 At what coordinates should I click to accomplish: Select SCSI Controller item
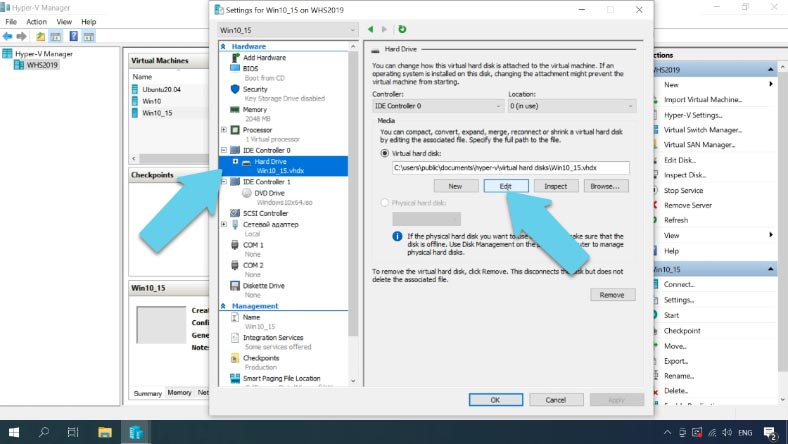[265, 213]
